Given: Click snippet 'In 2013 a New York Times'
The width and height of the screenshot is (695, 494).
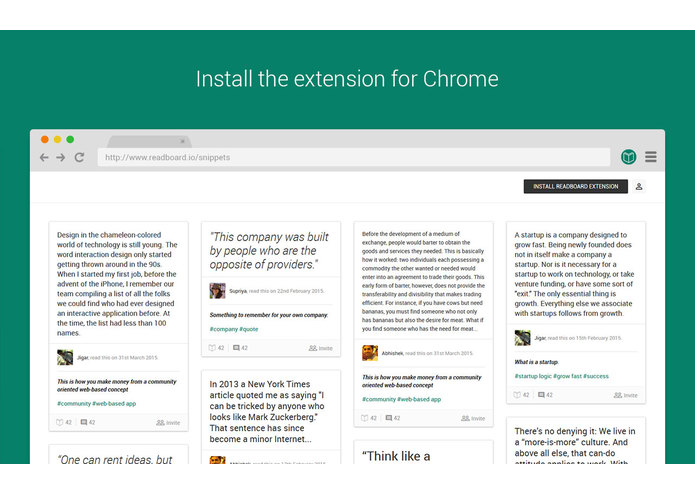Looking at the screenshot, I should [x=267, y=412].
